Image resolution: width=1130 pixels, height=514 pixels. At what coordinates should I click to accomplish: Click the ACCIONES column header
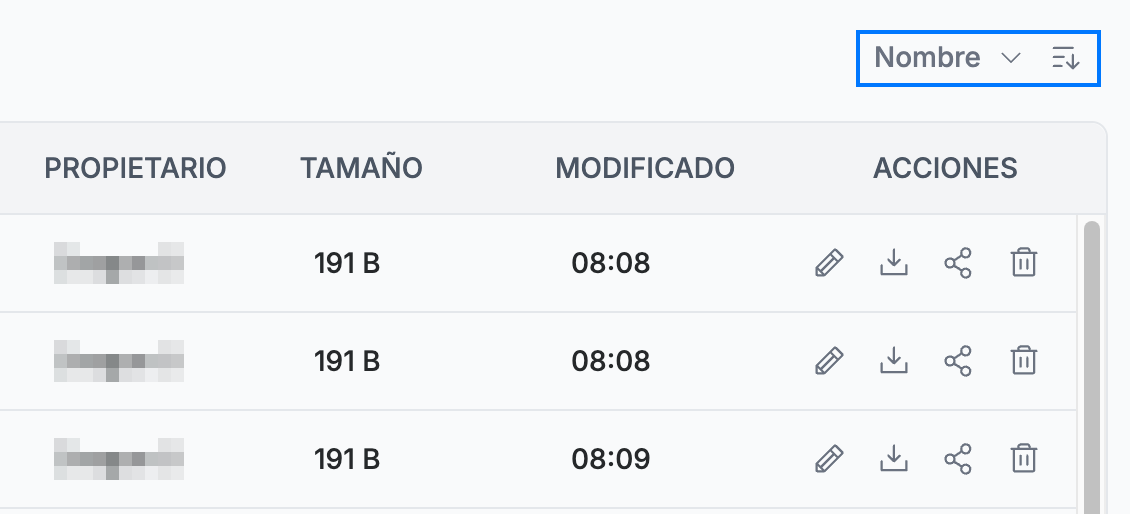946,168
